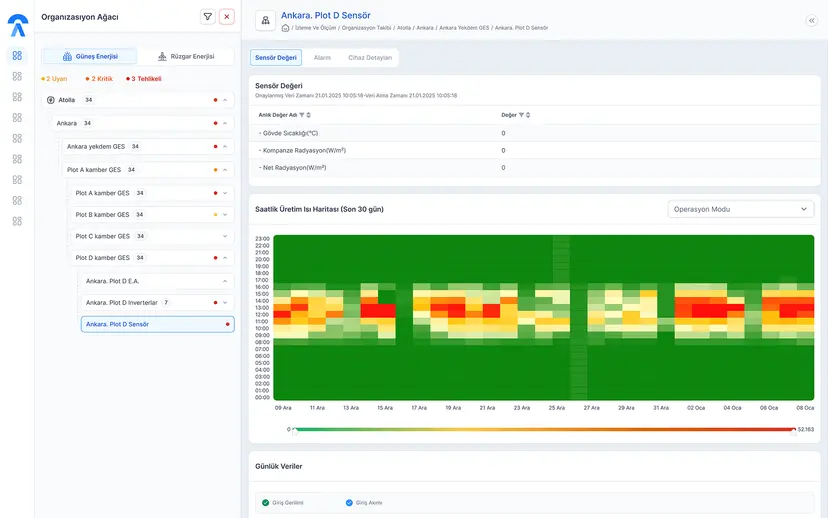Click the 7 badge on Plot D Inverterlar
The height and width of the screenshot is (518, 828).
[x=166, y=303]
